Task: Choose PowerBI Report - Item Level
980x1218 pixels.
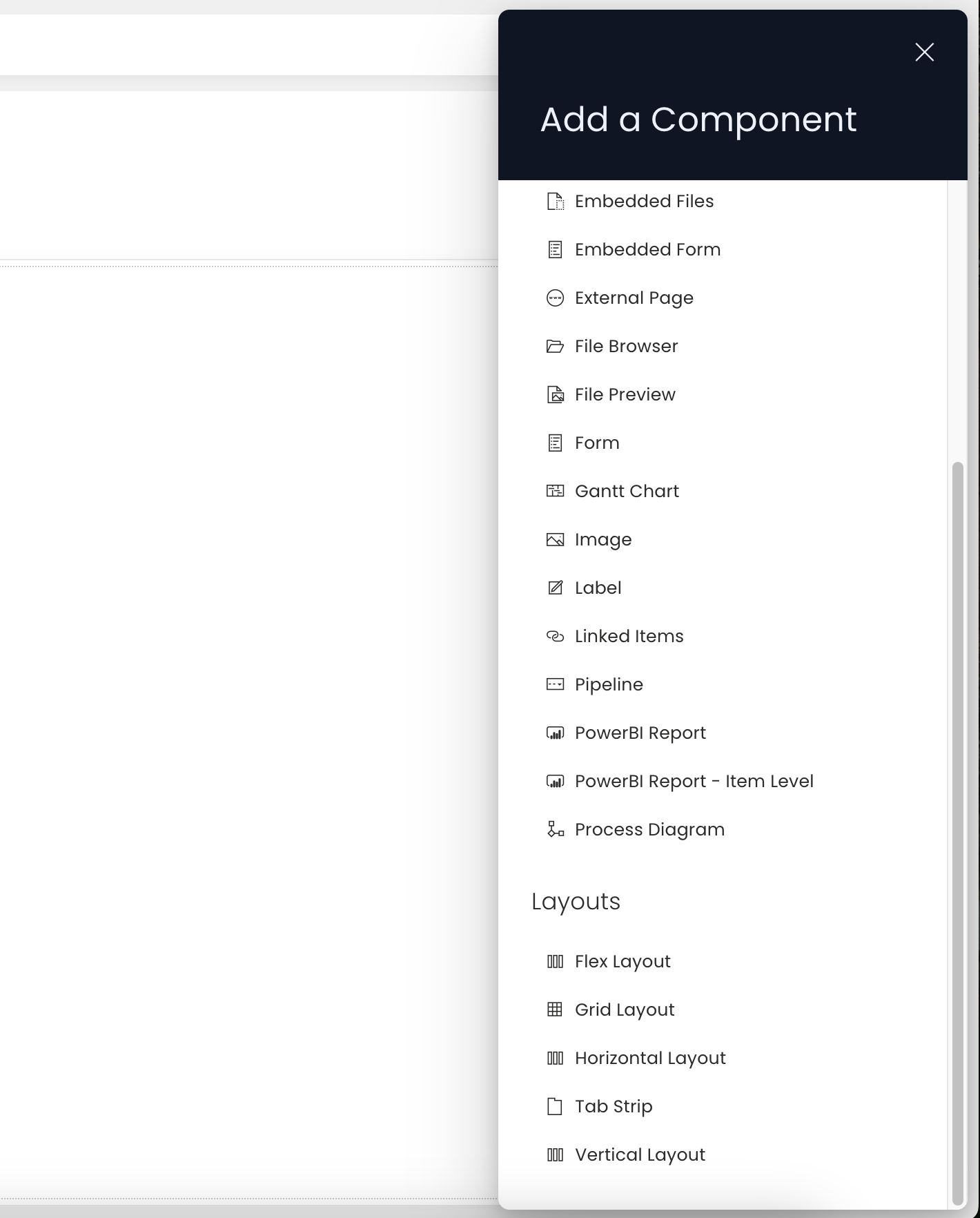Action: (694, 781)
